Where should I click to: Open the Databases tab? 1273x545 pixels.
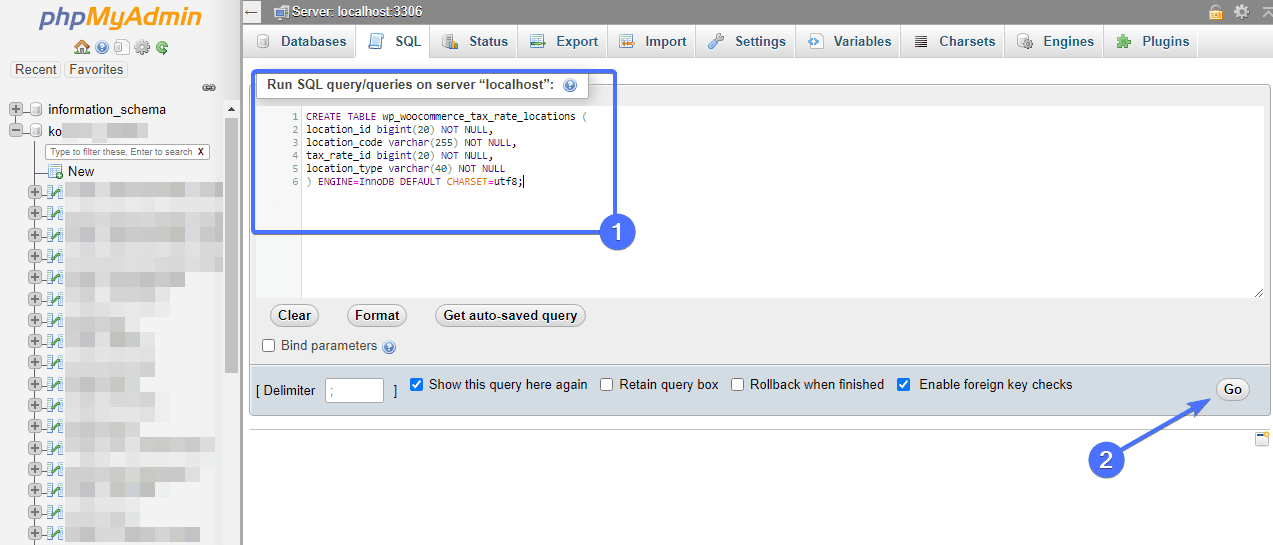point(301,41)
